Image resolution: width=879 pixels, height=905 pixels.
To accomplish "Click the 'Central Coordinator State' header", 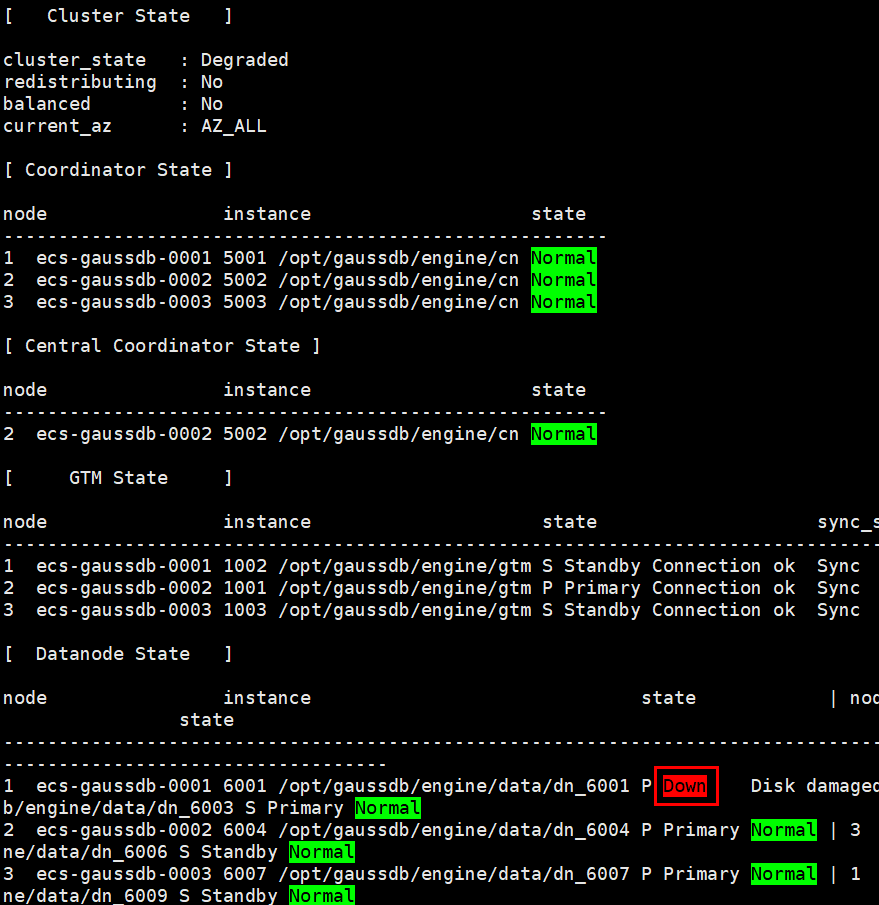I will pyautogui.click(x=162, y=346).
